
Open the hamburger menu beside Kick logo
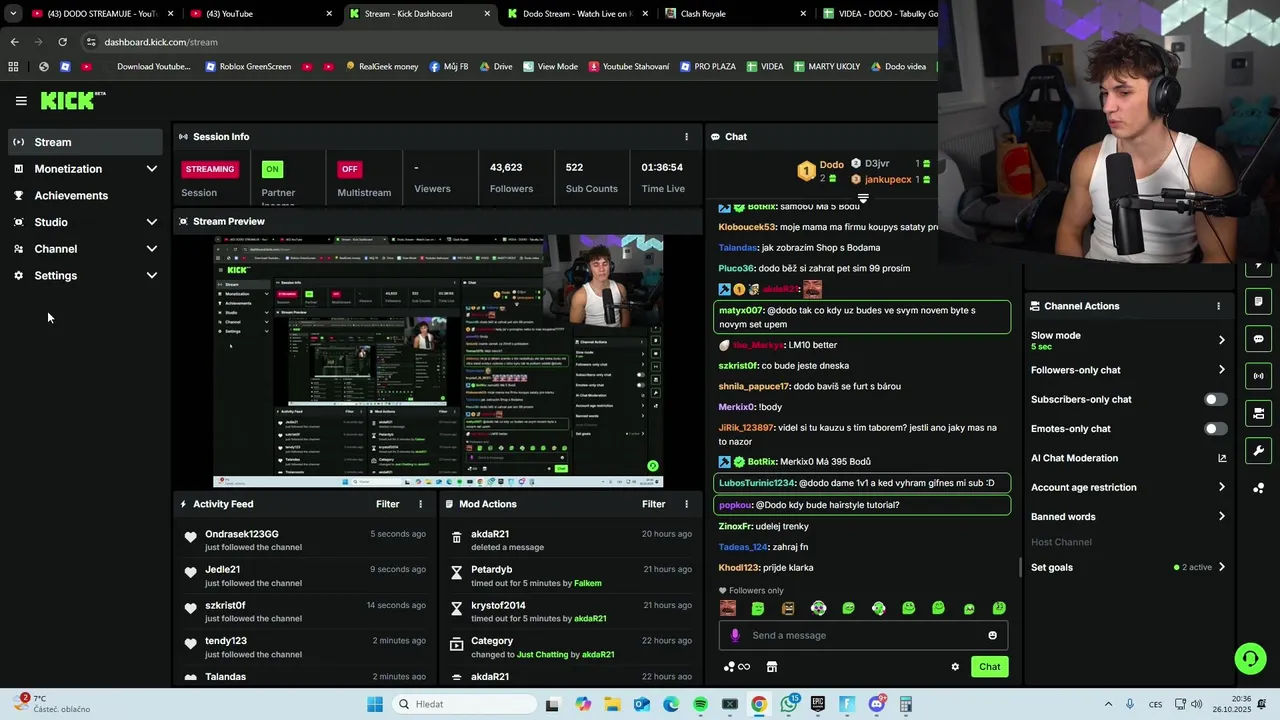(x=21, y=101)
